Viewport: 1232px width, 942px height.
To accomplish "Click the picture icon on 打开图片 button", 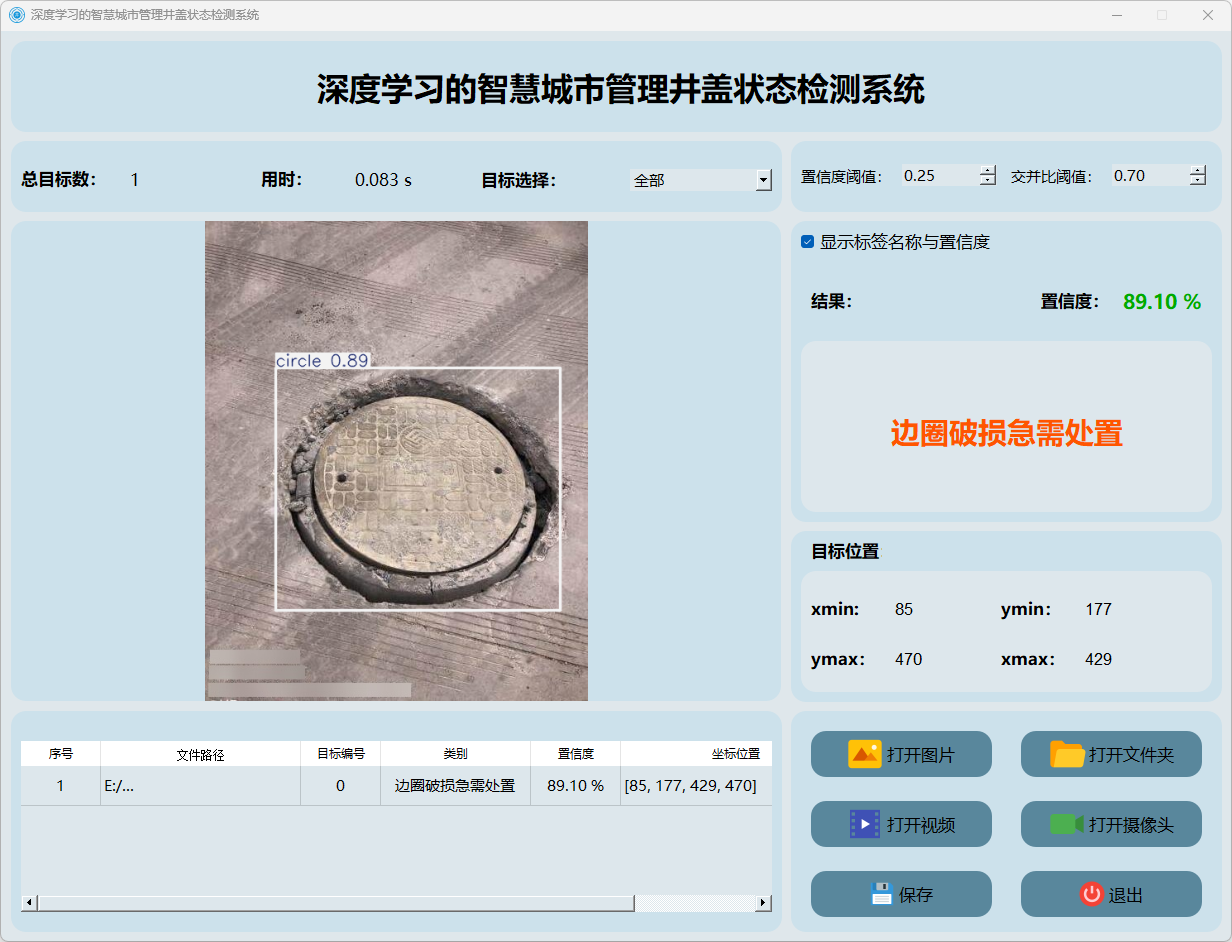I will 864,754.
